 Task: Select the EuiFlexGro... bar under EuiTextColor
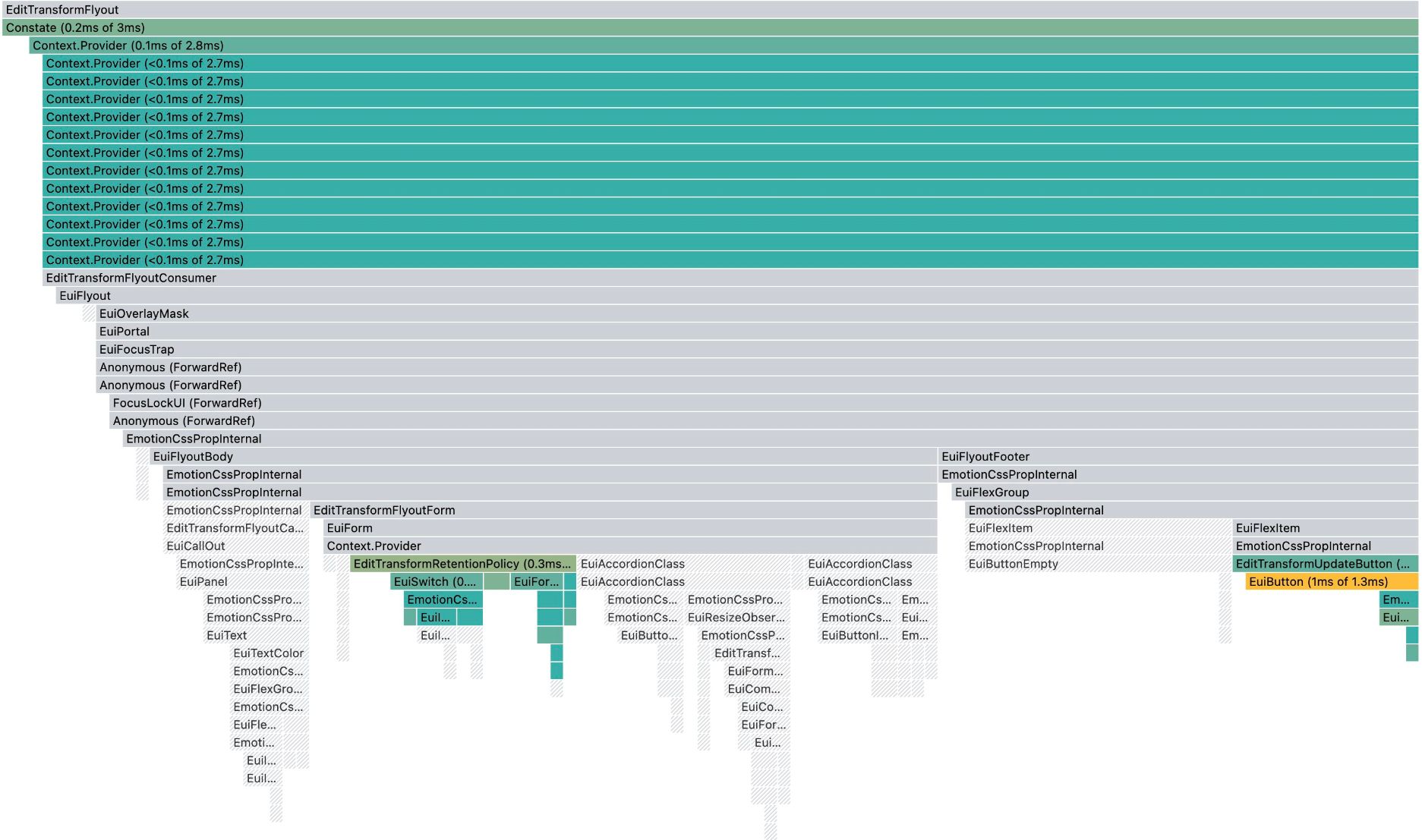[270, 689]
